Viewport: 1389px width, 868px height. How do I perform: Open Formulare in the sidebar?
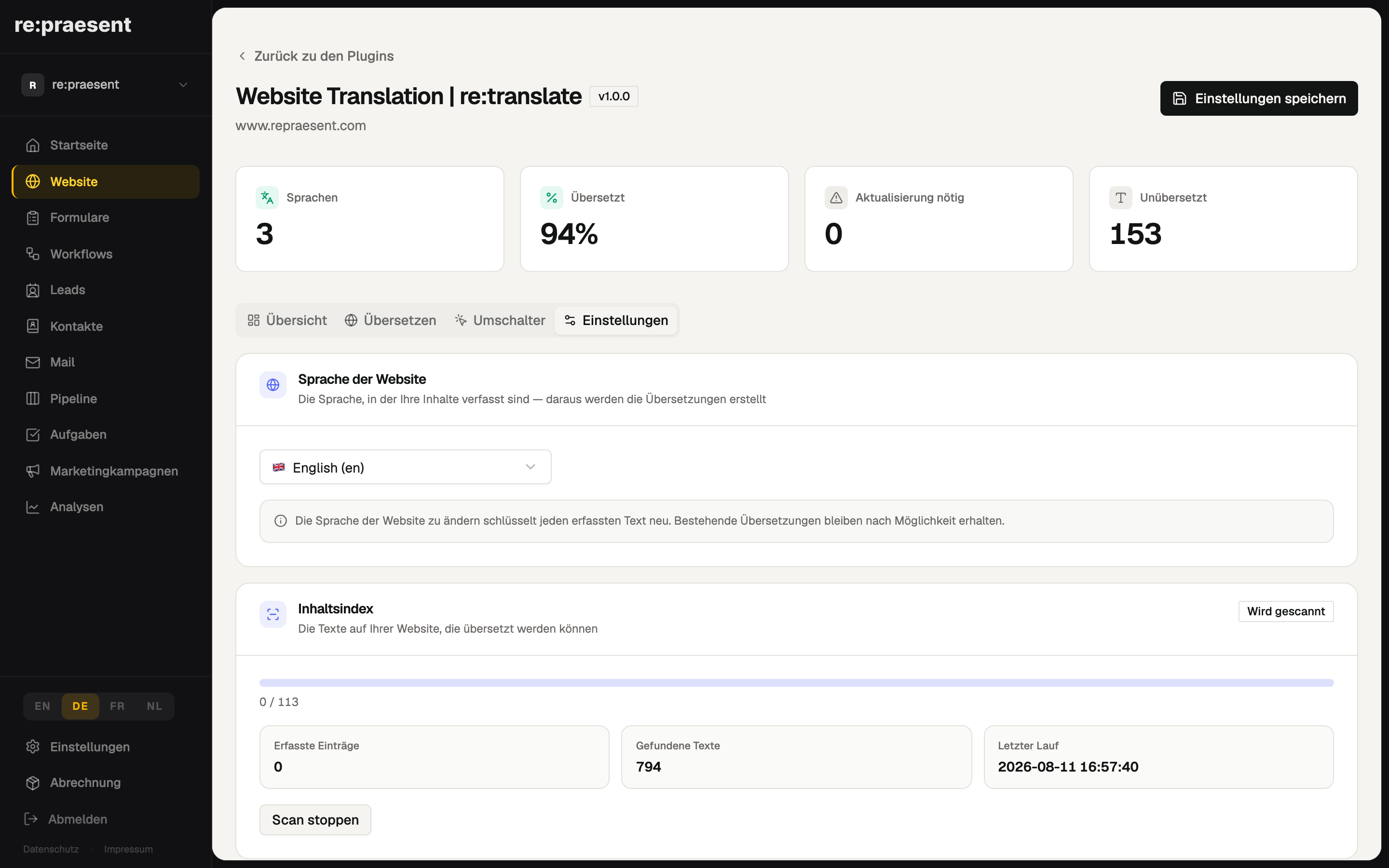[x=106, y=217]
